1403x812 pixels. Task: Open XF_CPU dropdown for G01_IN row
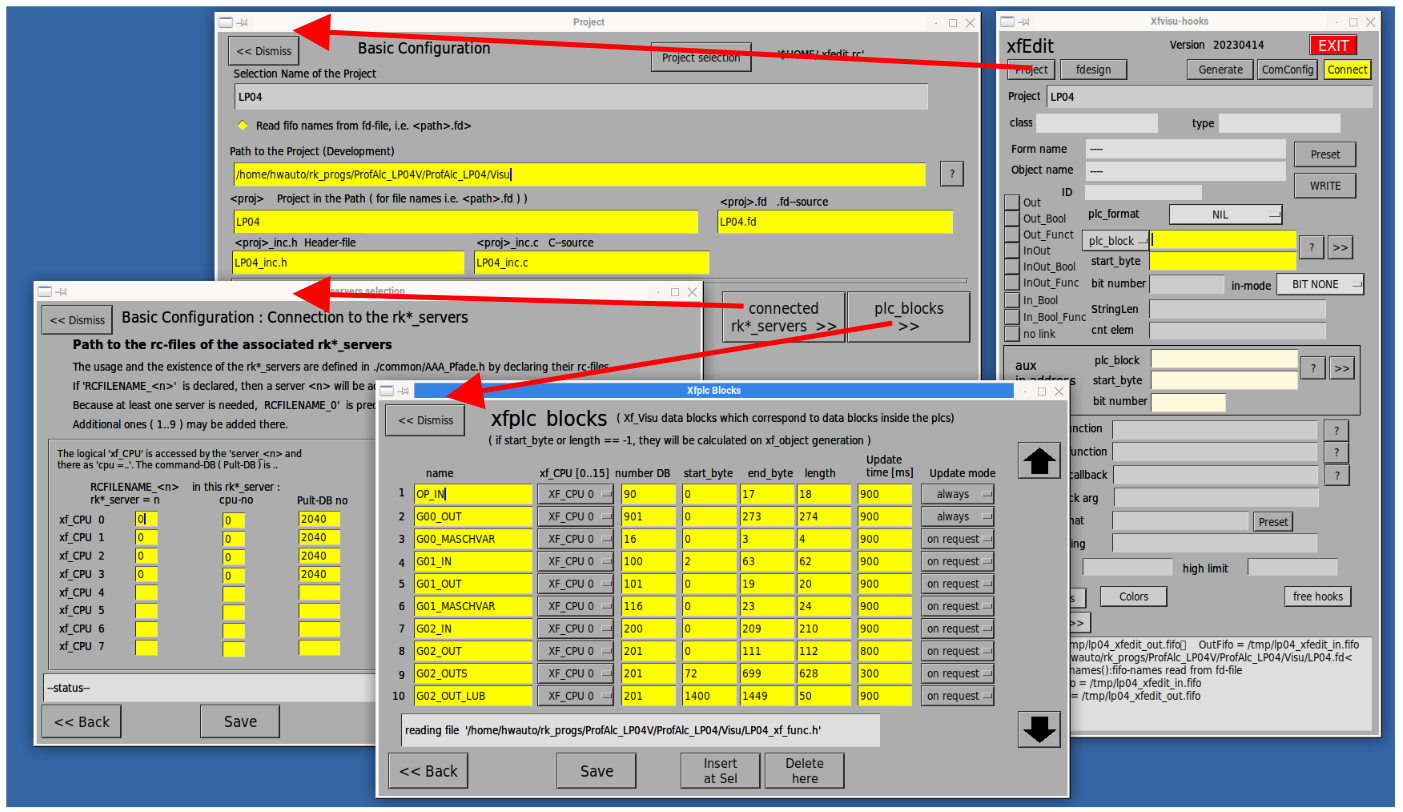coord(575,562)
